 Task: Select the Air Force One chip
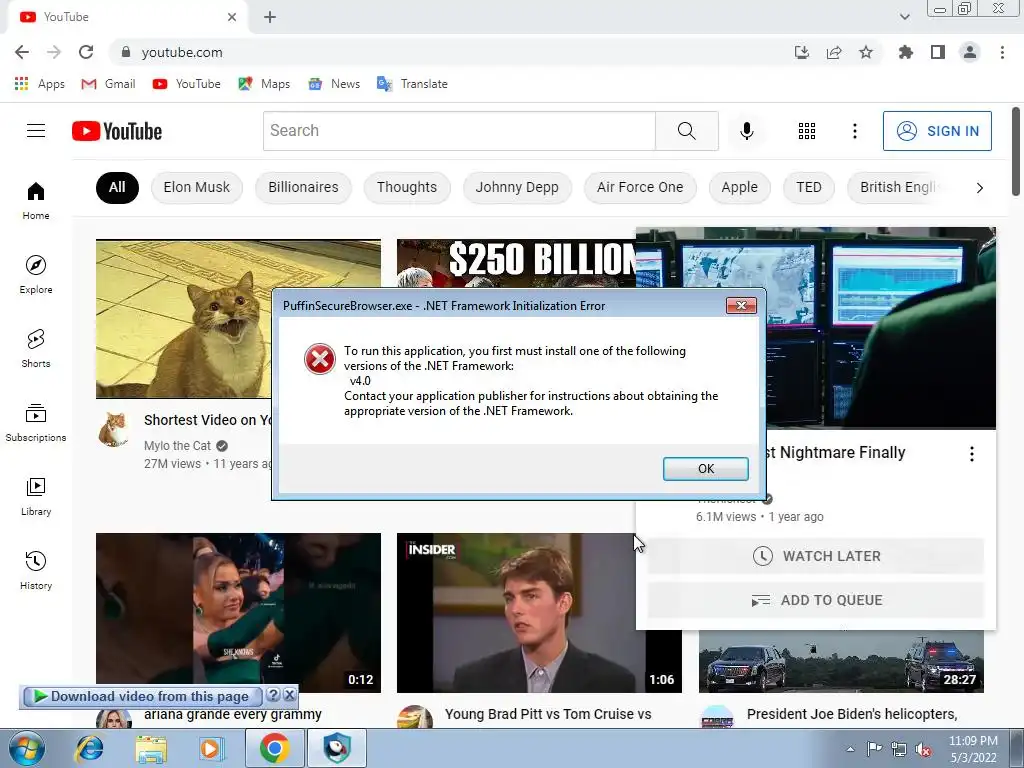pyautogui.click(x=640, y=187)
